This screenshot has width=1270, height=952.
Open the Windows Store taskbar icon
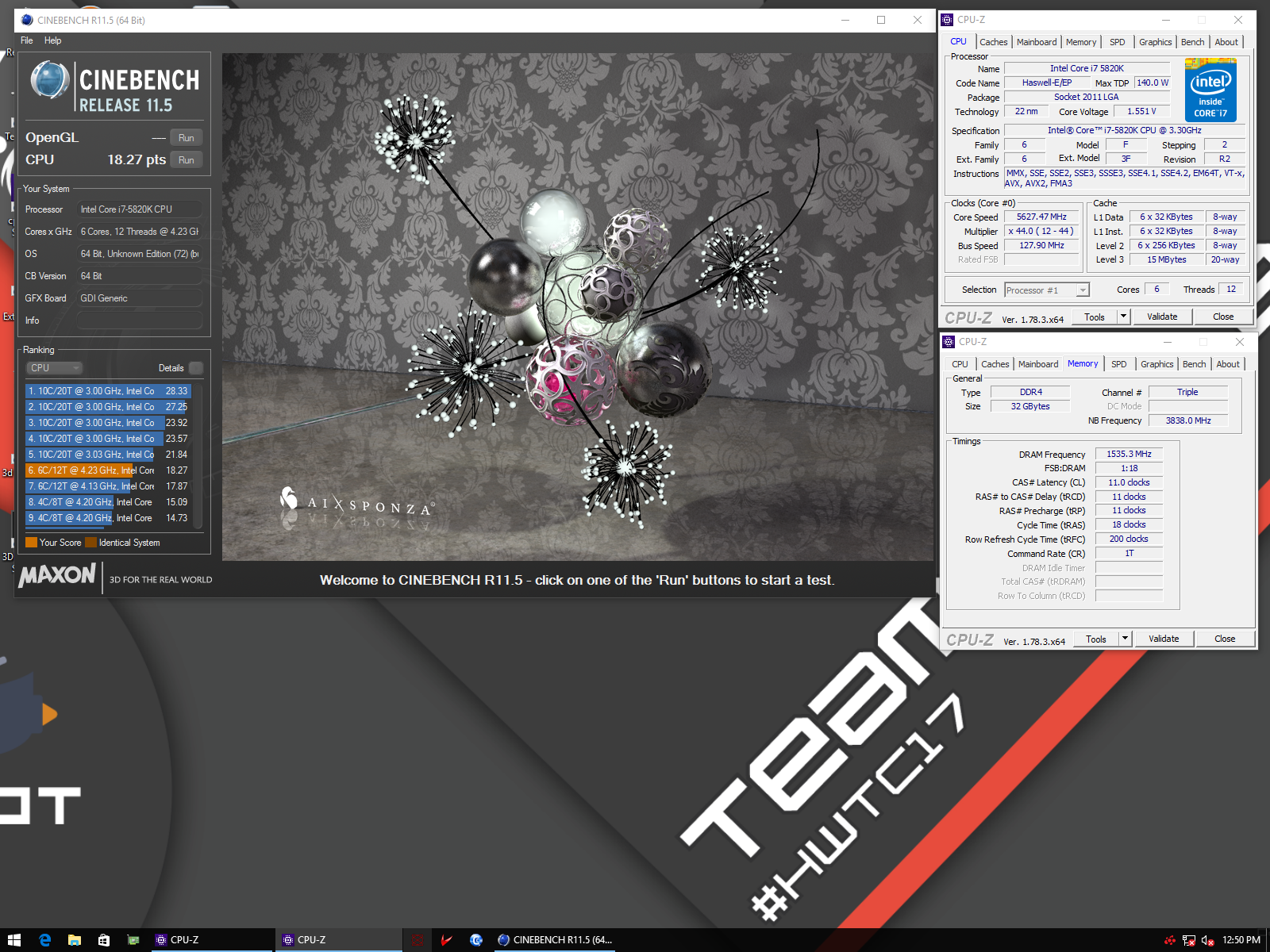(x=103, y=940)
